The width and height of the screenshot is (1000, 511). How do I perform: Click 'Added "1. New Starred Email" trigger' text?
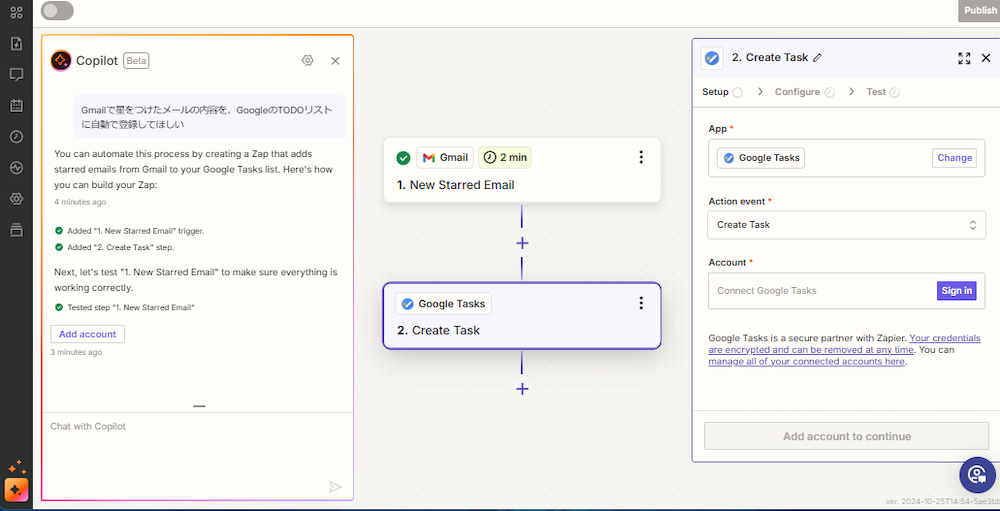tap(135, 231)
